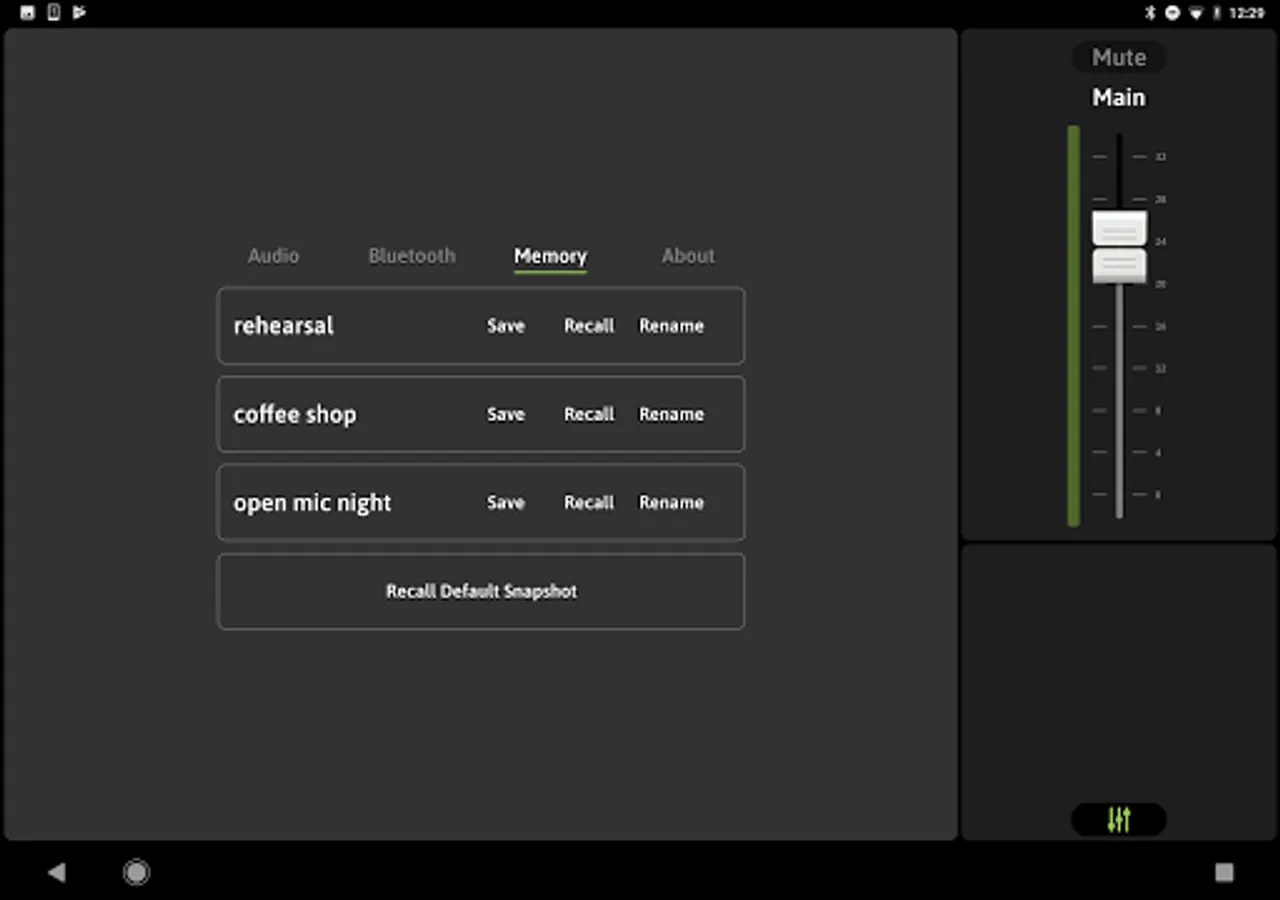Tap the Android back arrow

pos(56,873)
